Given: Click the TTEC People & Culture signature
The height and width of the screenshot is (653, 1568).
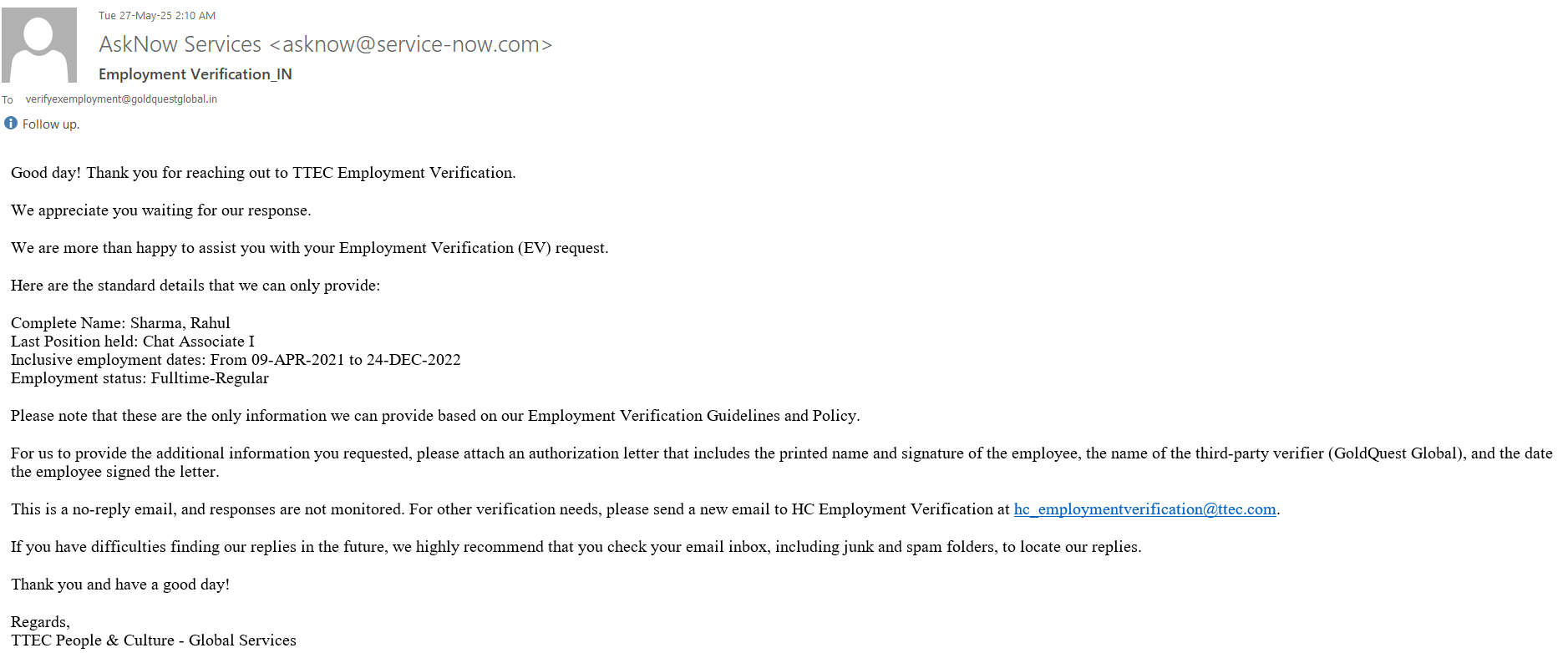Looking at the screenshot, I should click(x=154, y=640).
